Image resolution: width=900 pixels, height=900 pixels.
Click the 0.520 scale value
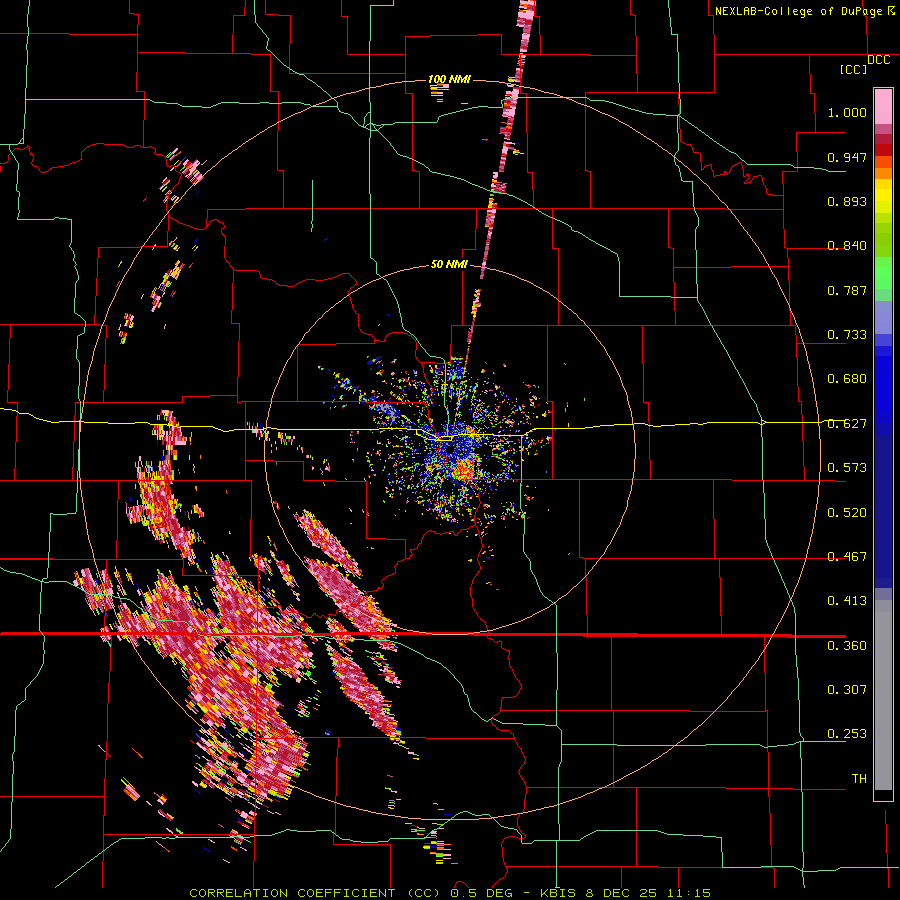coord(847,513)
